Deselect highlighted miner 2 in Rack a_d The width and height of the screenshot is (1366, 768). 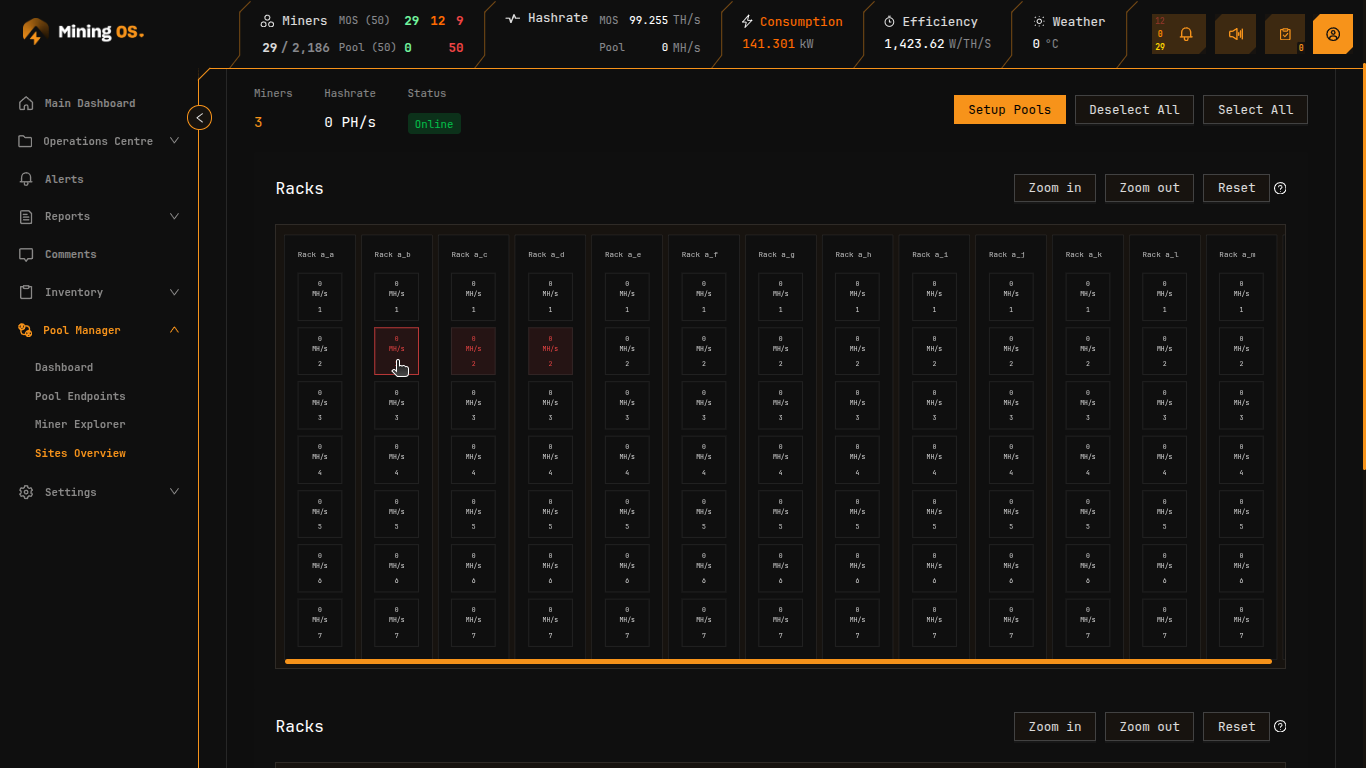coord(550,351)
